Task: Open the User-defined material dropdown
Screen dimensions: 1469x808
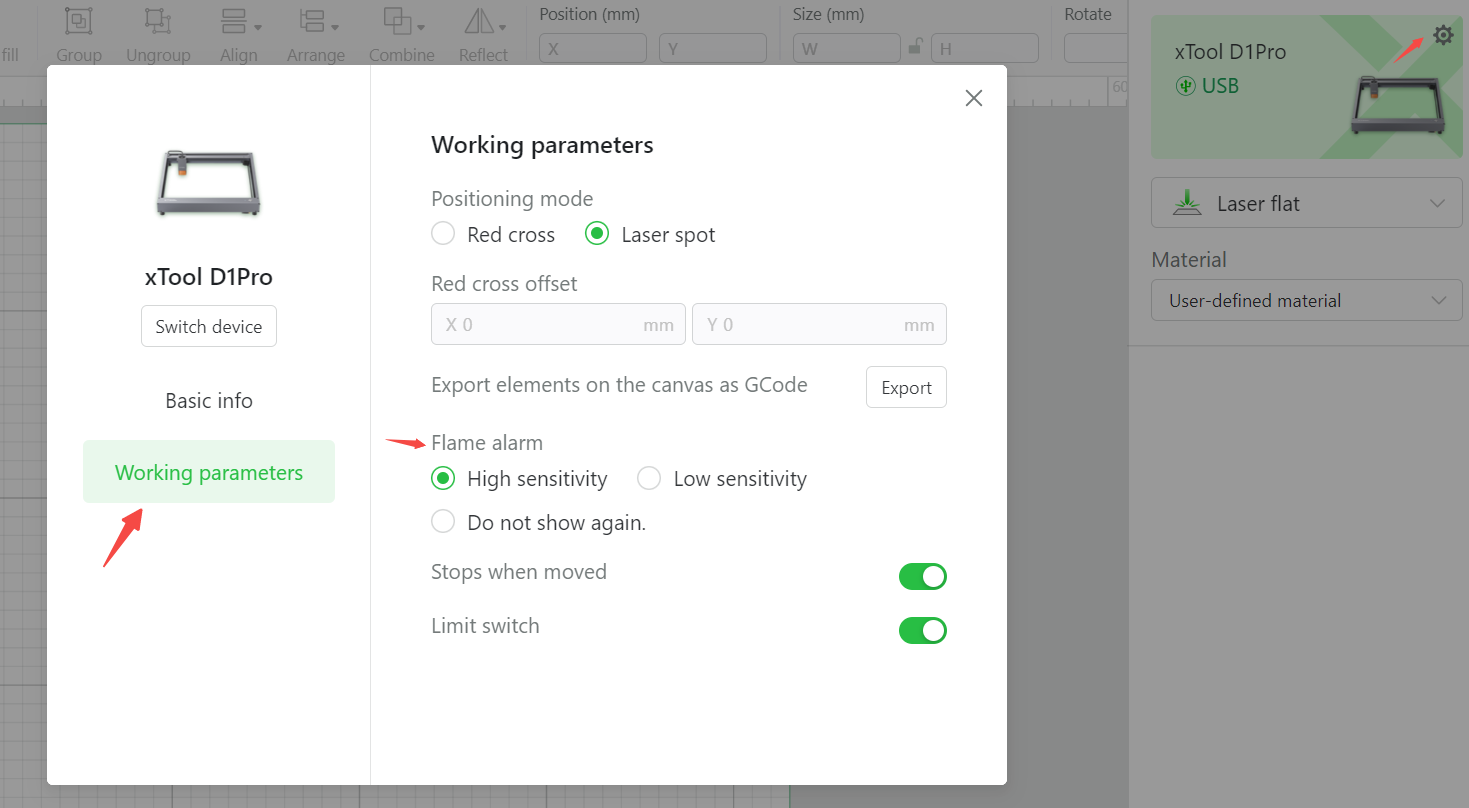Action: (1307, 300)
